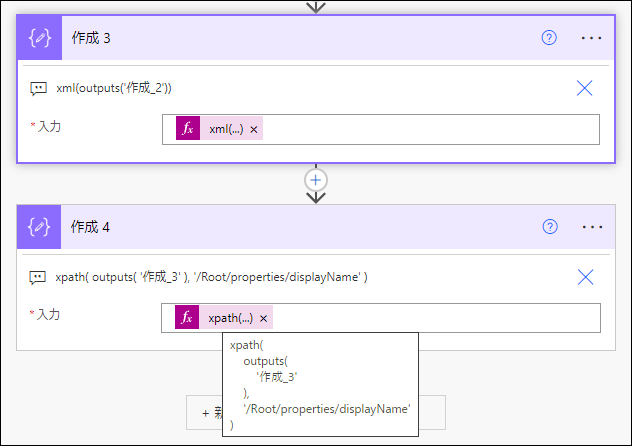Remove the xpath(...) expression token
632x446 pixels.
(x=264, y=319)
